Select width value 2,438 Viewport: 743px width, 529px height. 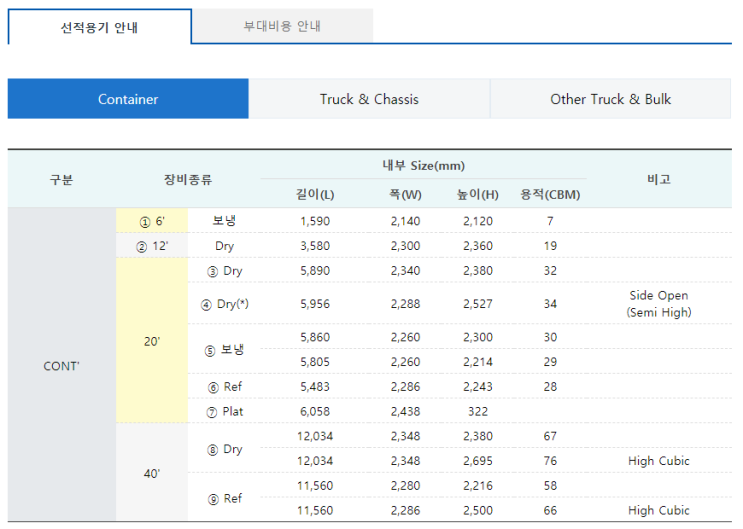406,411
